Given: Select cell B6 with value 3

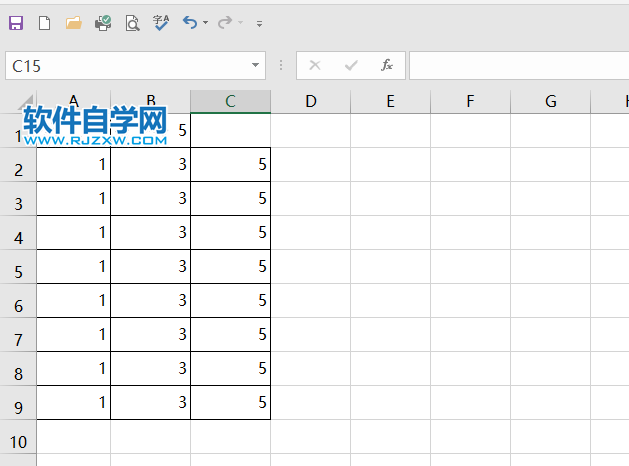Looking at the screenshot, I should click(150, 301).
